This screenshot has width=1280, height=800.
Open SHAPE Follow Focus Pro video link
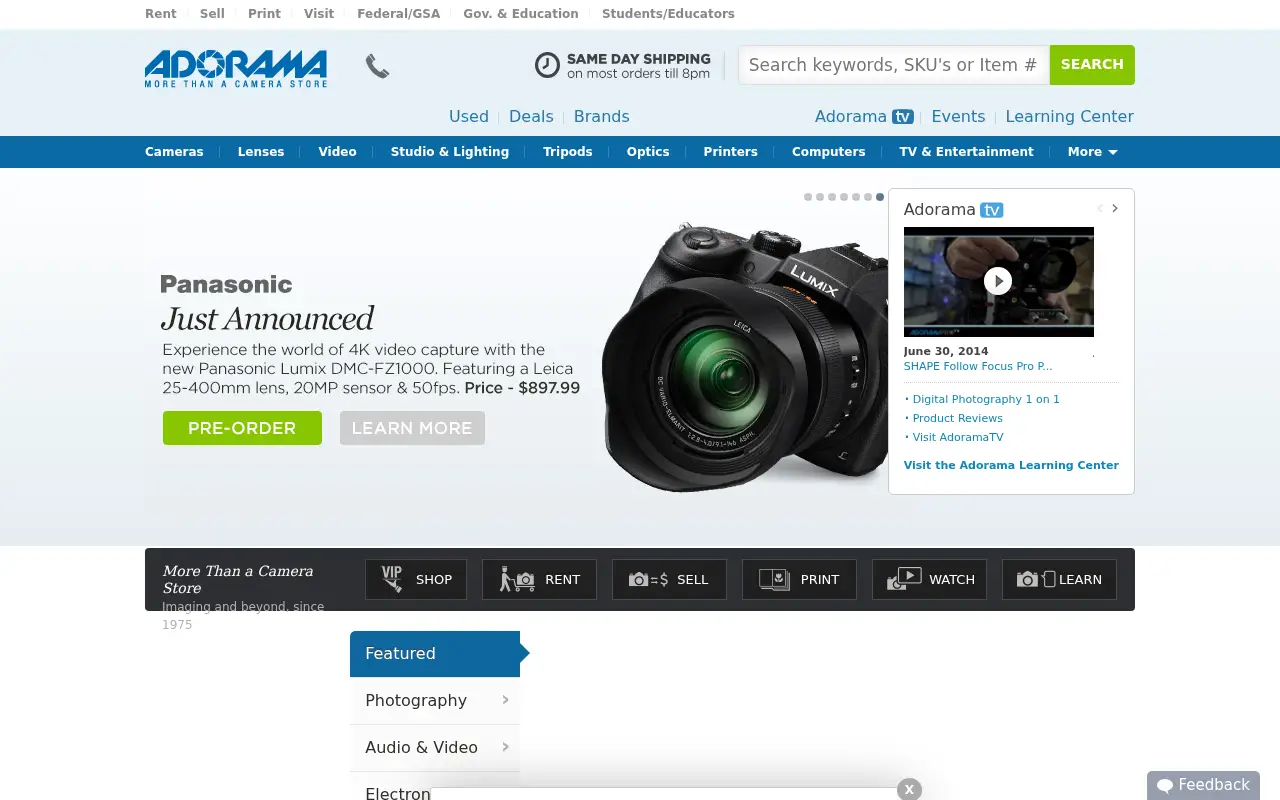[x=978, y=367]
